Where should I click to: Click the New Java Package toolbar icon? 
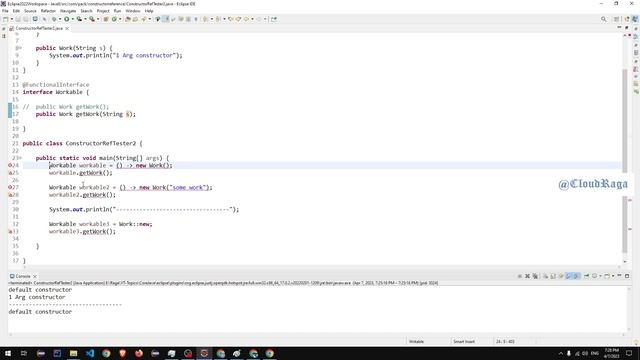click(106, 19)
